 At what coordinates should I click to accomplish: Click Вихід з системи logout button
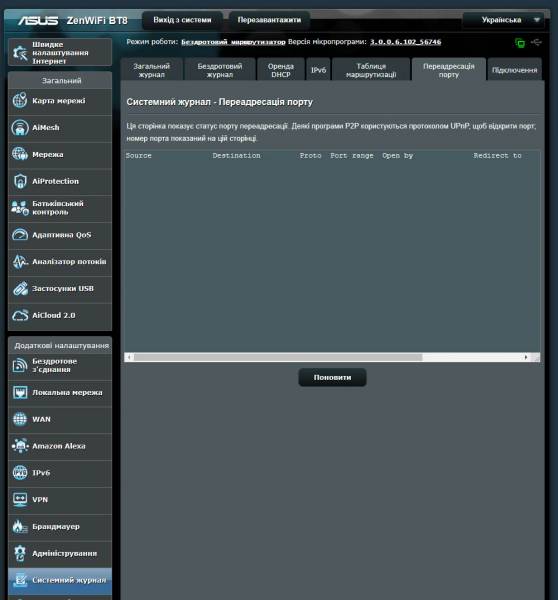click(182, 20)
